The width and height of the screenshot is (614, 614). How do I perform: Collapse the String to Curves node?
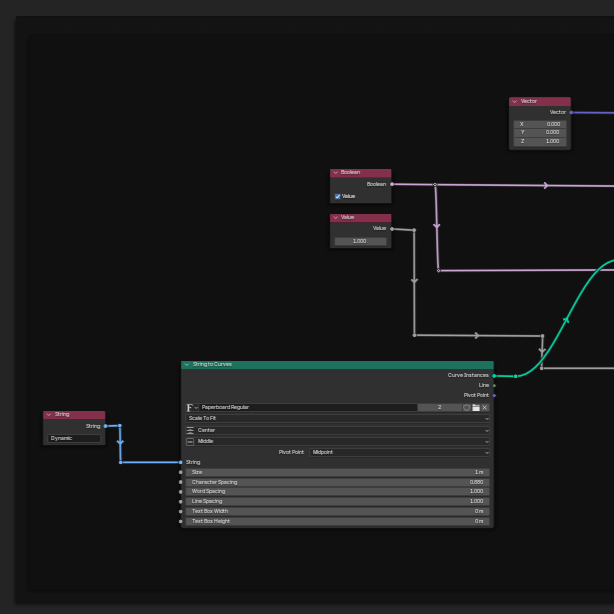tap(187, 365)
